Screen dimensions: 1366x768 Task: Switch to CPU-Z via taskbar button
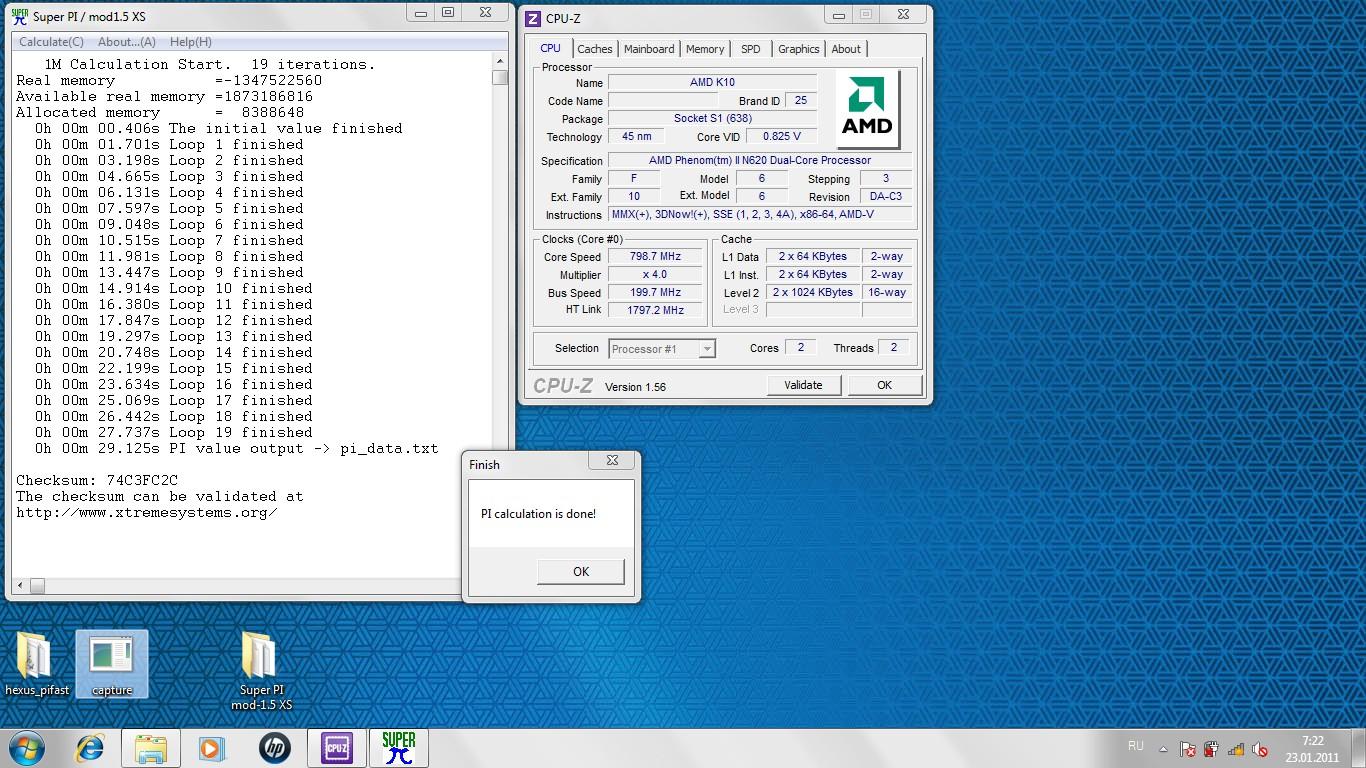click(x=337, y=748)
